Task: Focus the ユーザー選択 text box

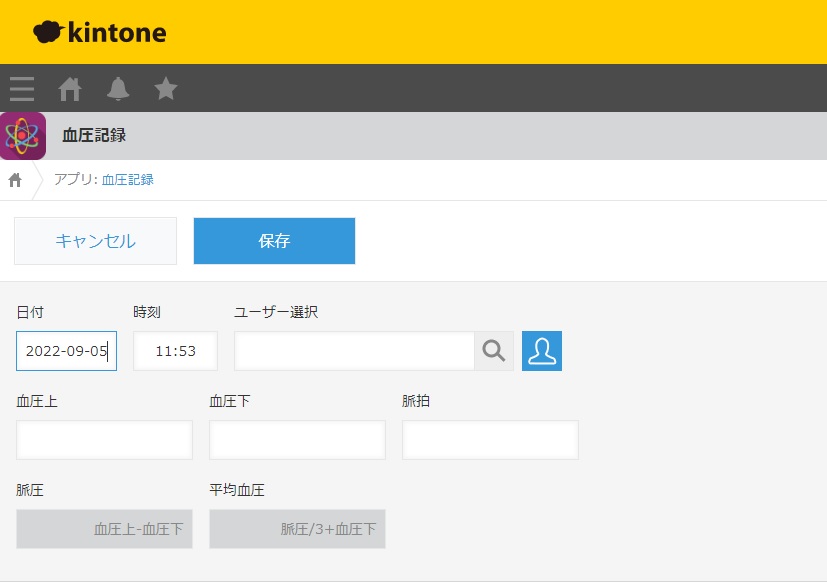Action: click(354, 351)
